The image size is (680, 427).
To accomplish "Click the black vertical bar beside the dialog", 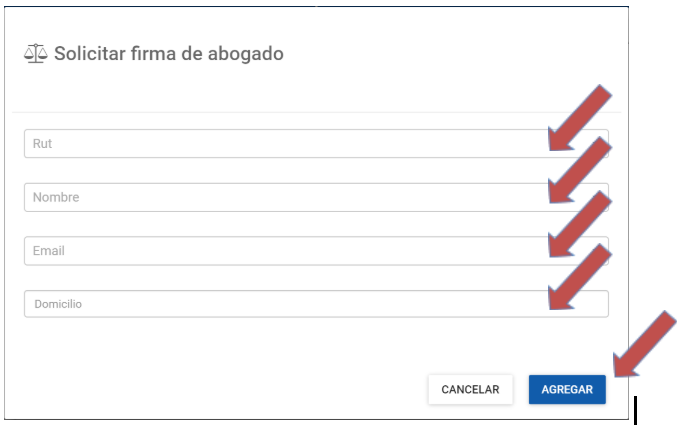I will point(636,410).
